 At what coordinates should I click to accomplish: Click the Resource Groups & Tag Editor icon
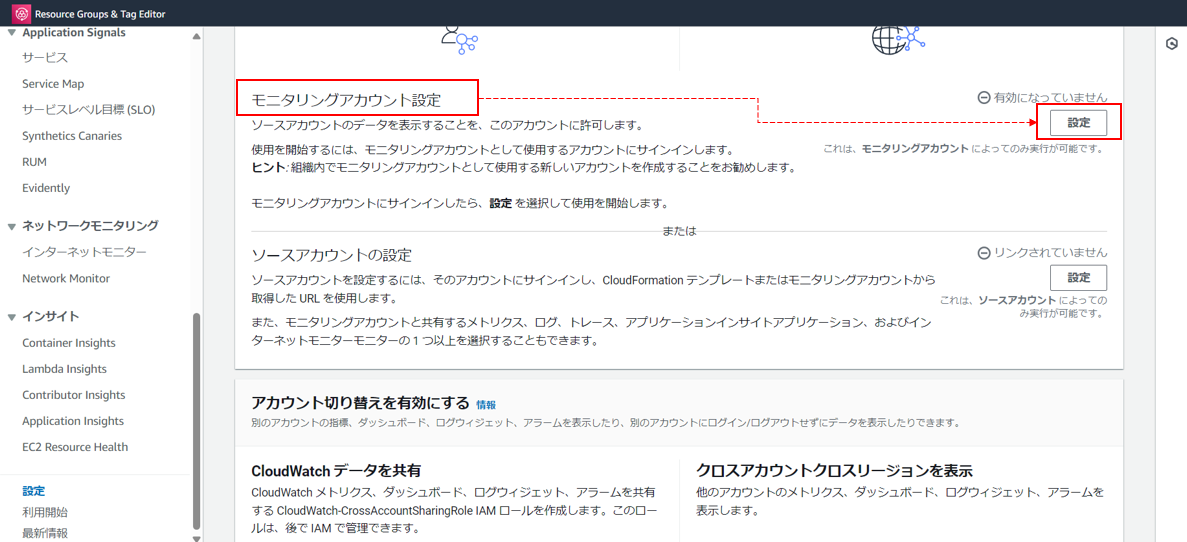pyautogui.click(x=23, y=14)
